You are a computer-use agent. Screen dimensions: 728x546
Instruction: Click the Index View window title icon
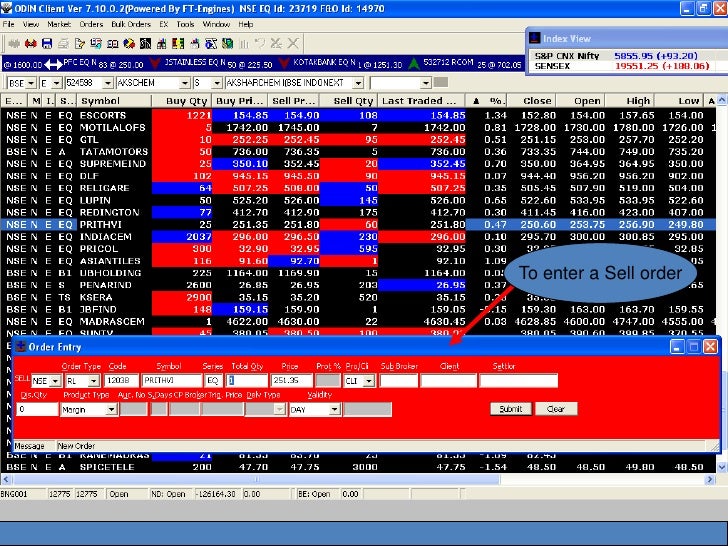click(535, 38)
